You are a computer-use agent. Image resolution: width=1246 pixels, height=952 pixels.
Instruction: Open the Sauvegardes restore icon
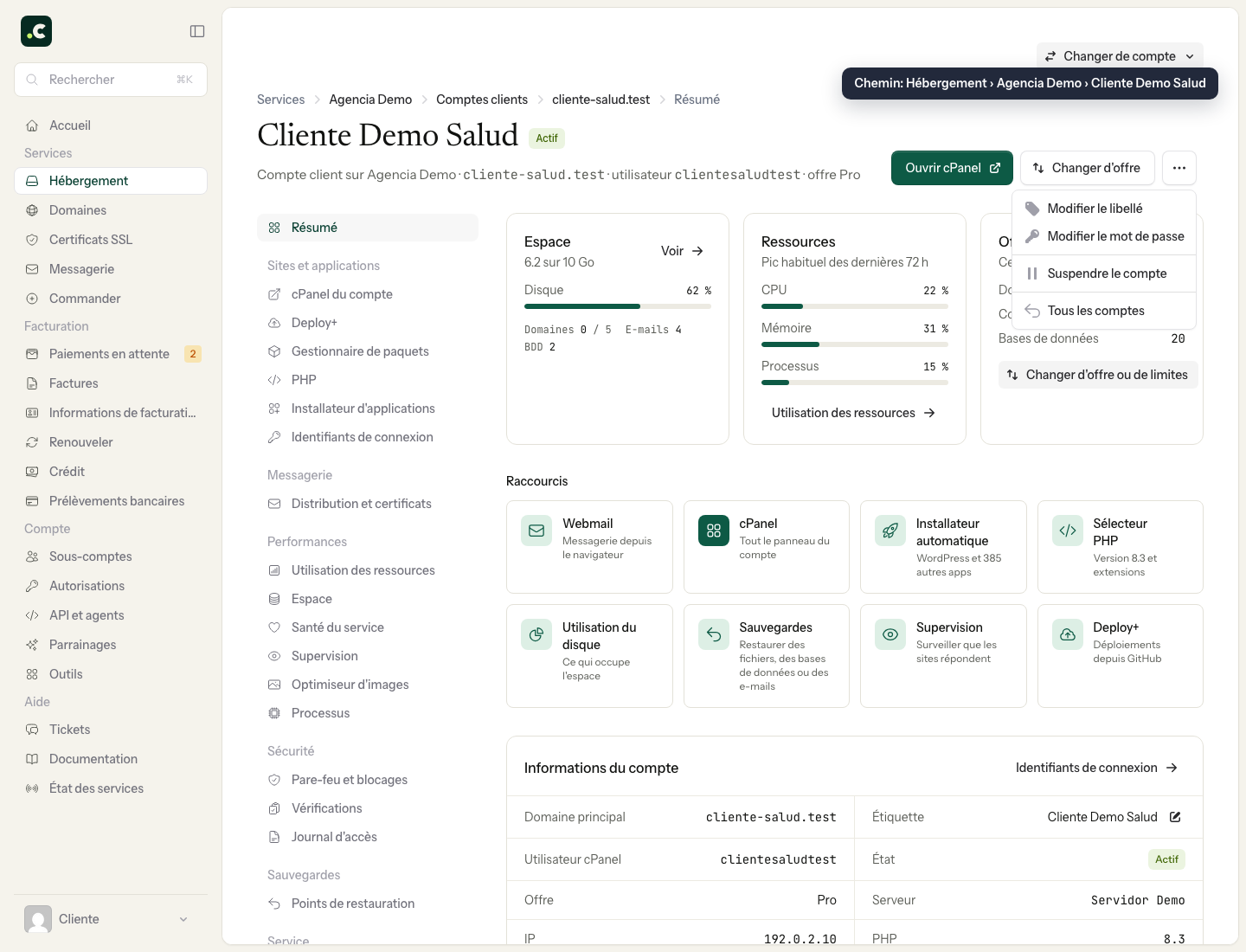[714, 634]
